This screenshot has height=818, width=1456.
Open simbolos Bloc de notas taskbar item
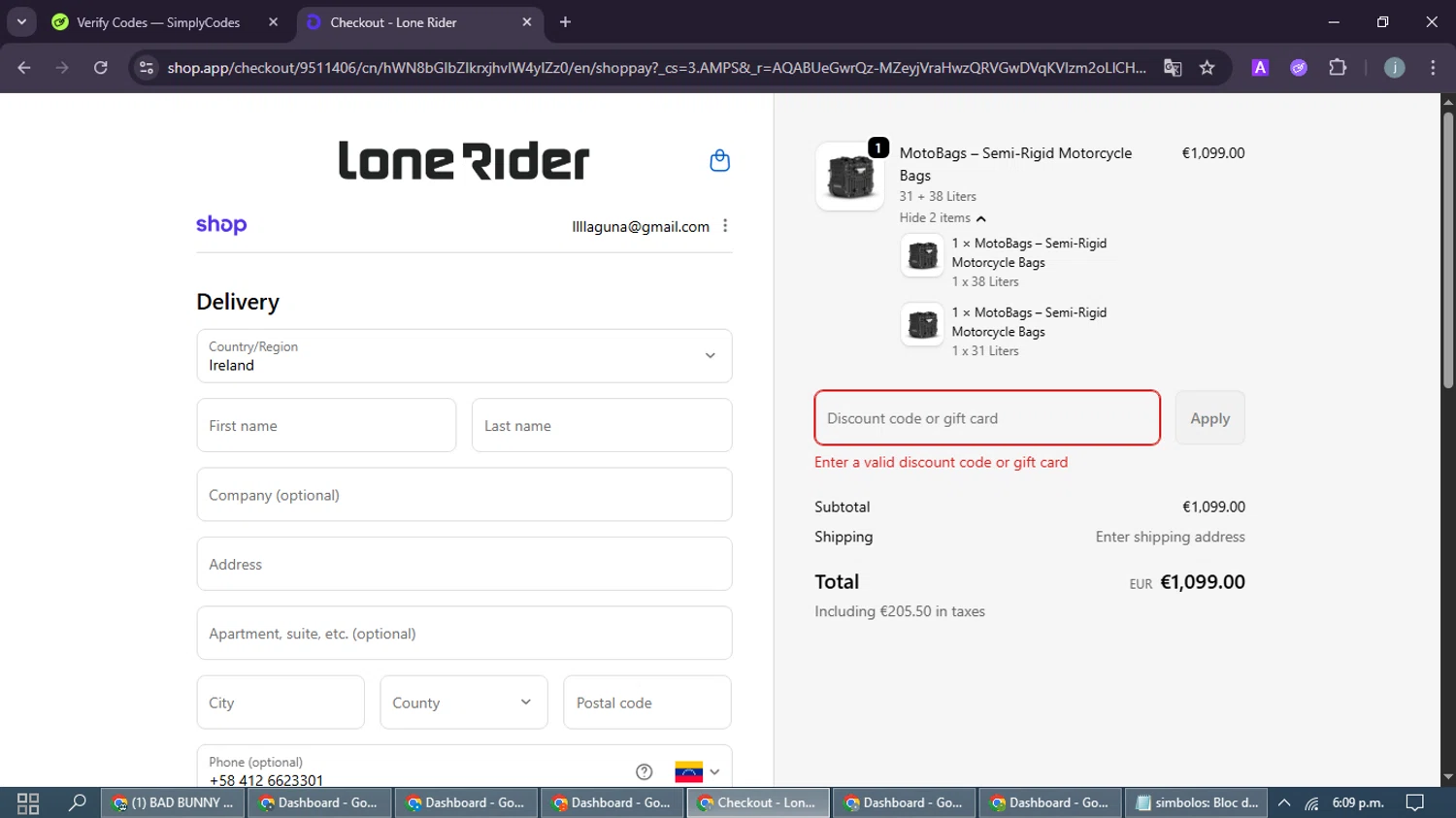(1197, 803)
